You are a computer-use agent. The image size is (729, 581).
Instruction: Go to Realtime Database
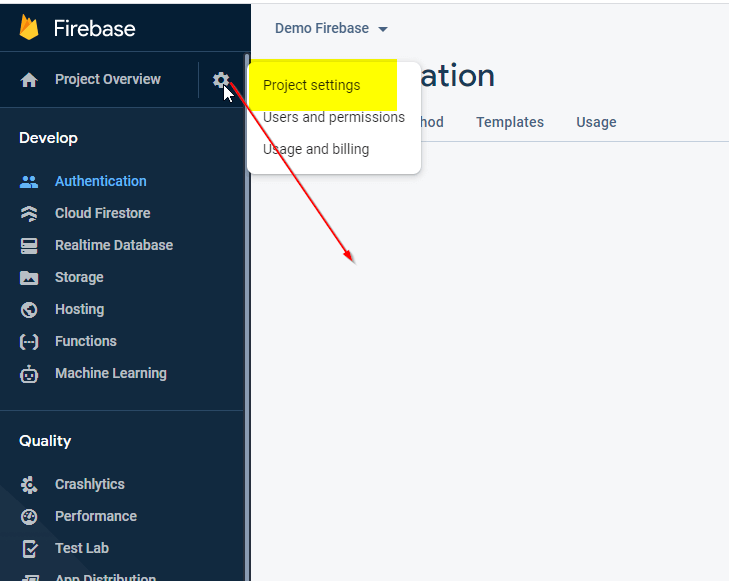tap(114, 245)
